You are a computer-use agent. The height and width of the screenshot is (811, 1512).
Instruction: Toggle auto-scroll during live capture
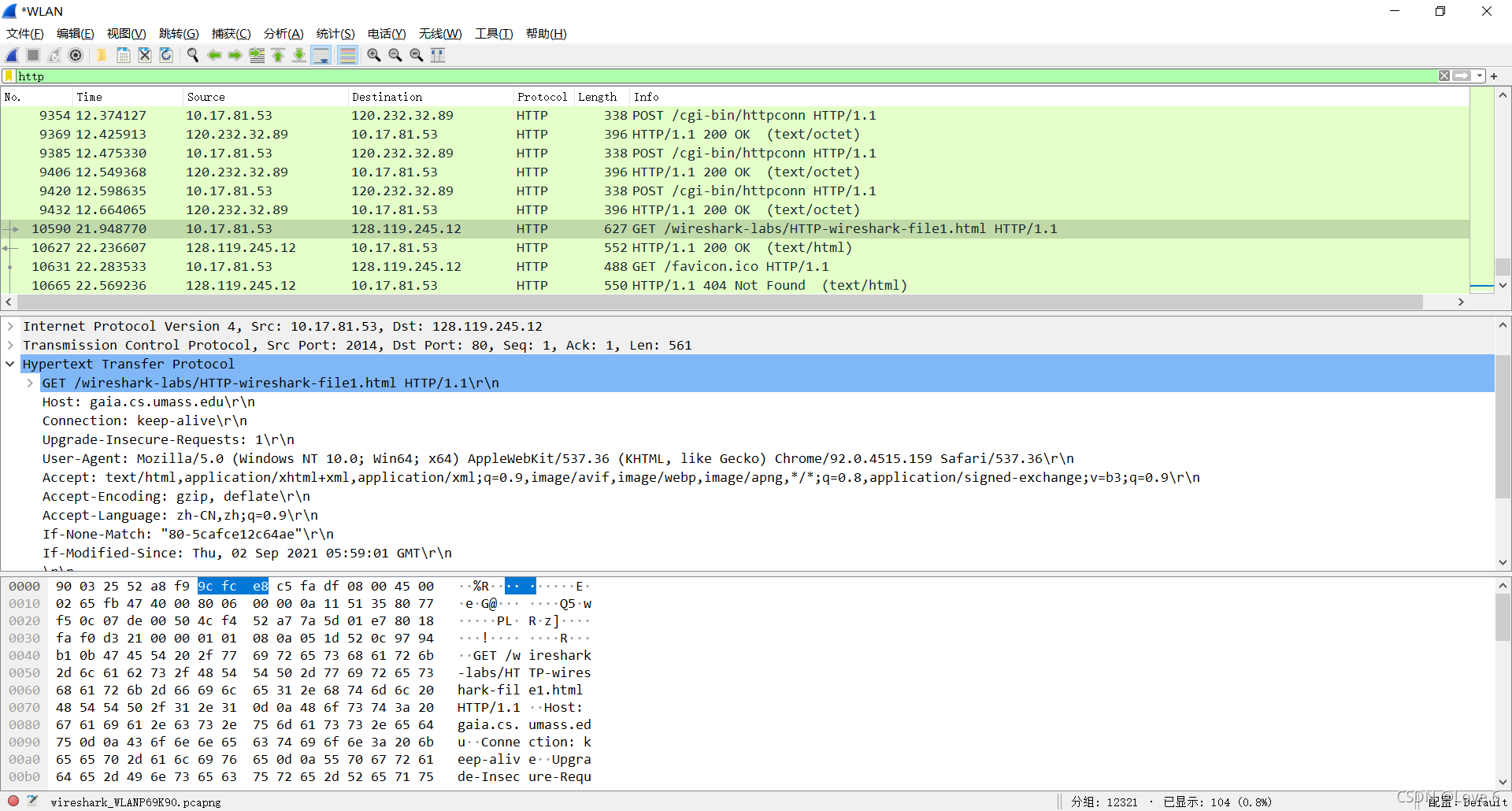pyautogui.click(x=321, y=55)
